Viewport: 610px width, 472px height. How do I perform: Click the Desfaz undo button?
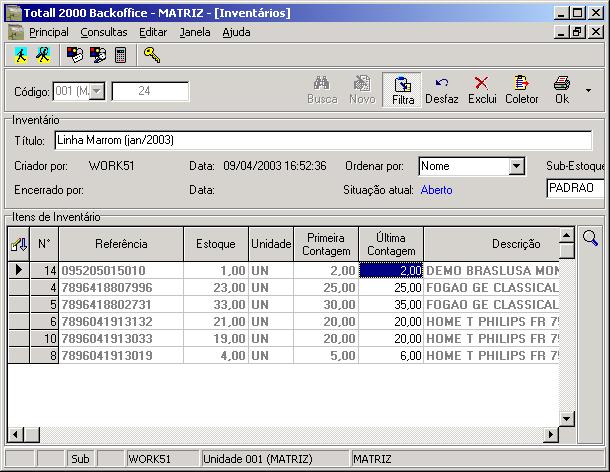441,90
